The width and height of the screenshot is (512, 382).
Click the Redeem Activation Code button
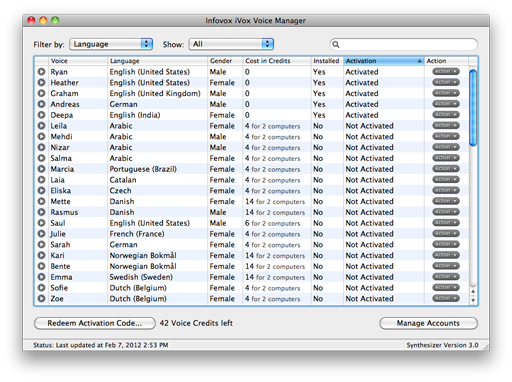(95, 323)
